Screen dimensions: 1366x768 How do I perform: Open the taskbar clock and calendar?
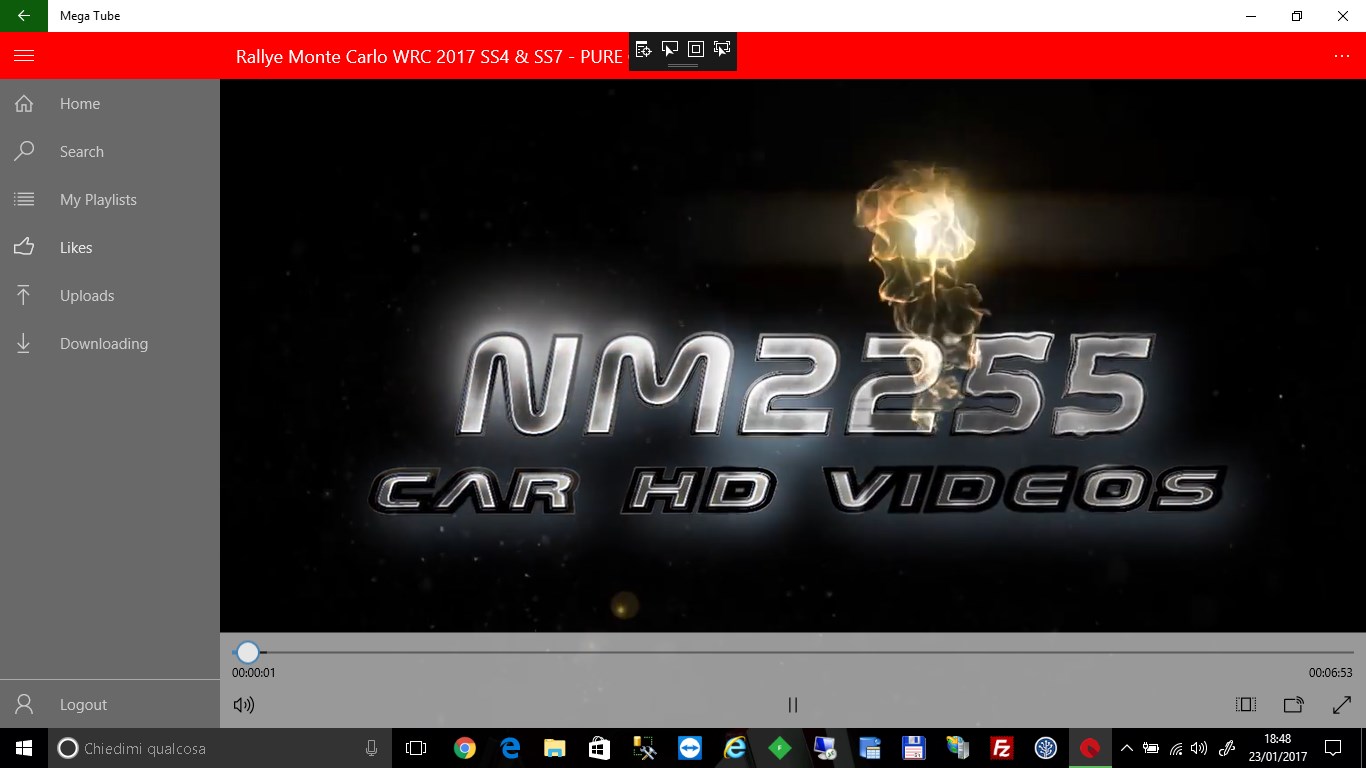pos(1278,748)
